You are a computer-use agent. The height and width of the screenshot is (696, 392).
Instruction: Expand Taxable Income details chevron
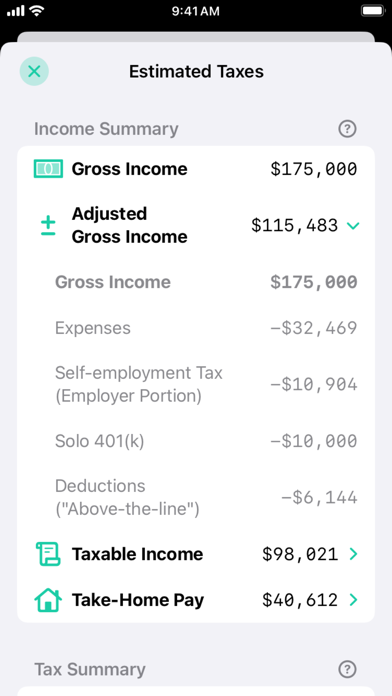353,554
